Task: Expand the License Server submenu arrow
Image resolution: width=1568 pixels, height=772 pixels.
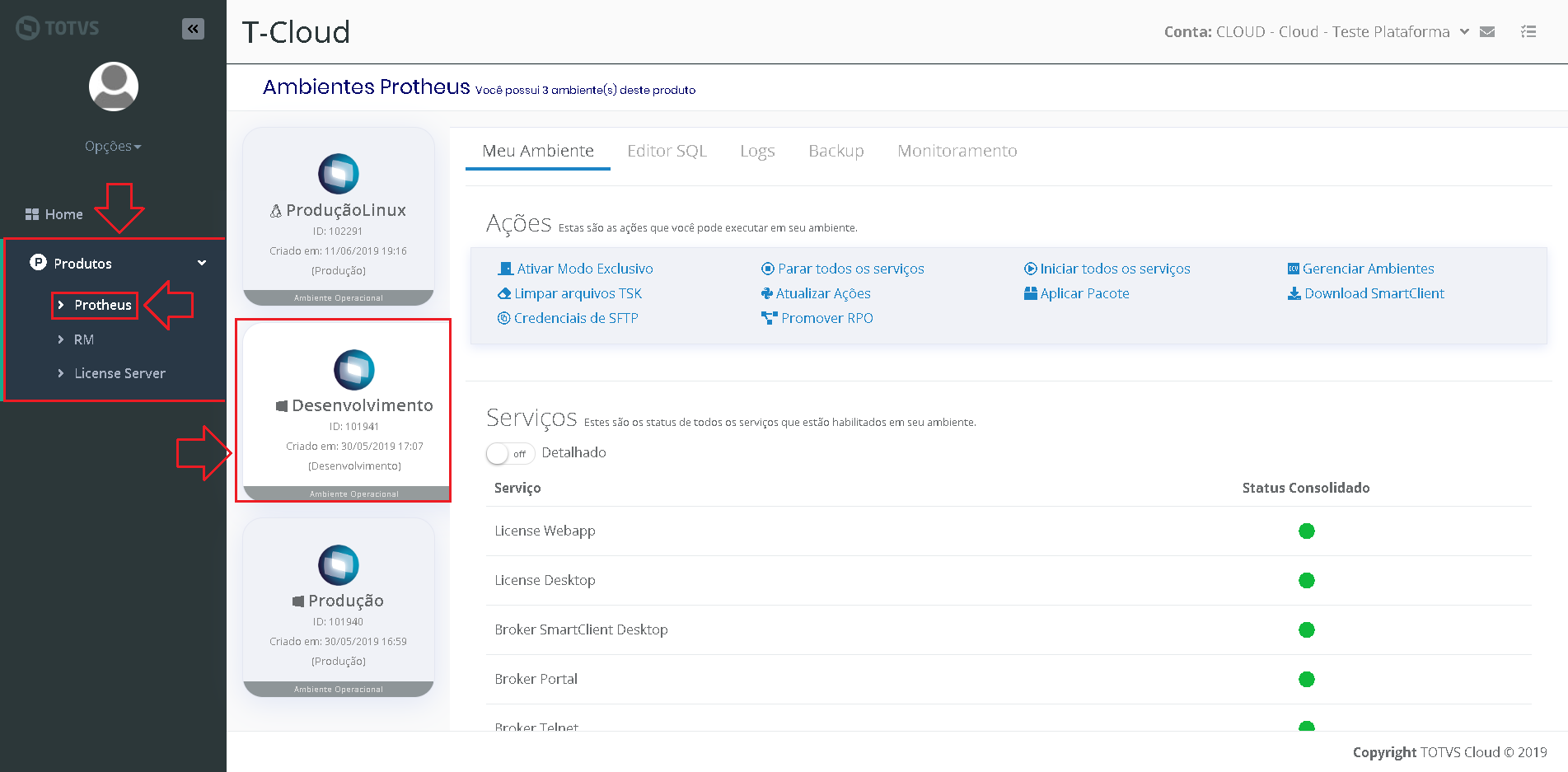Action: (61, 373)
